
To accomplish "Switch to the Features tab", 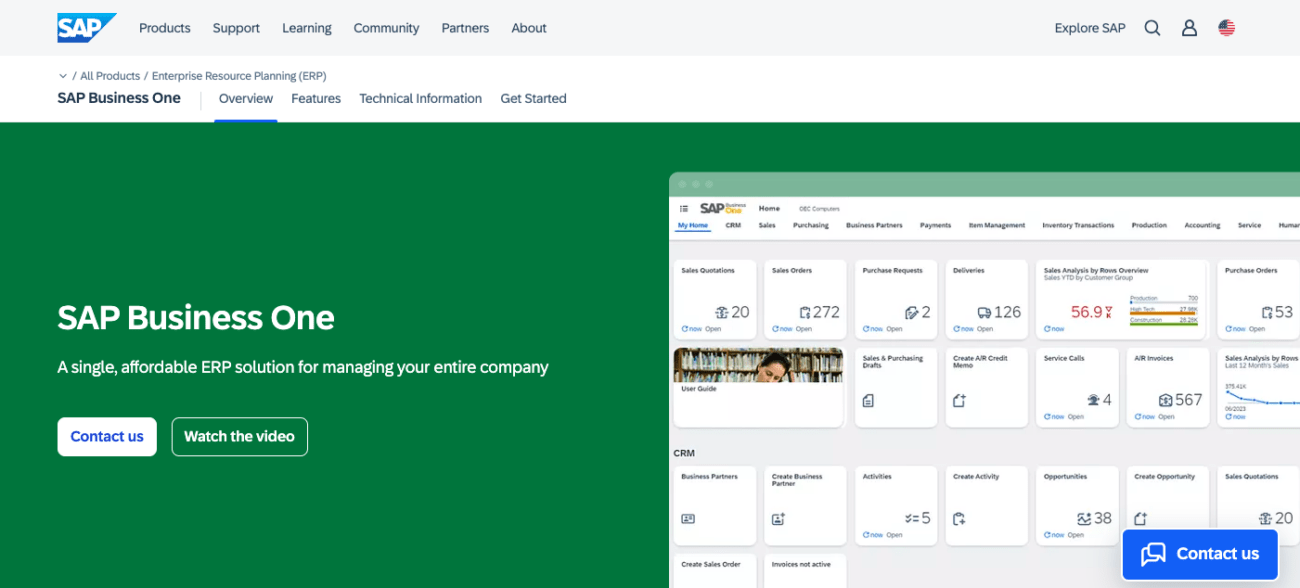I will (316, 99).
